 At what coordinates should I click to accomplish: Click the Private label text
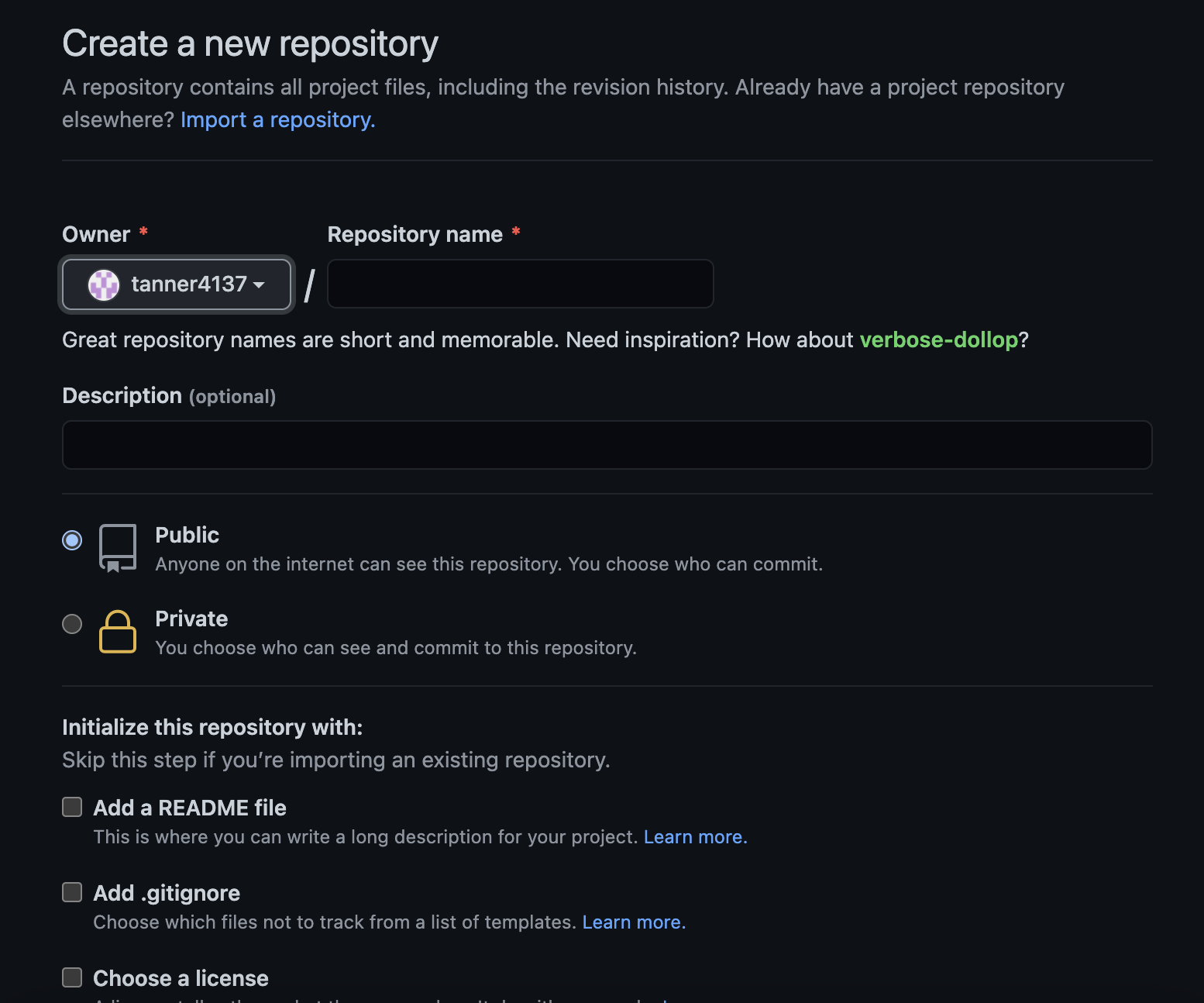(x=191, y=619)
